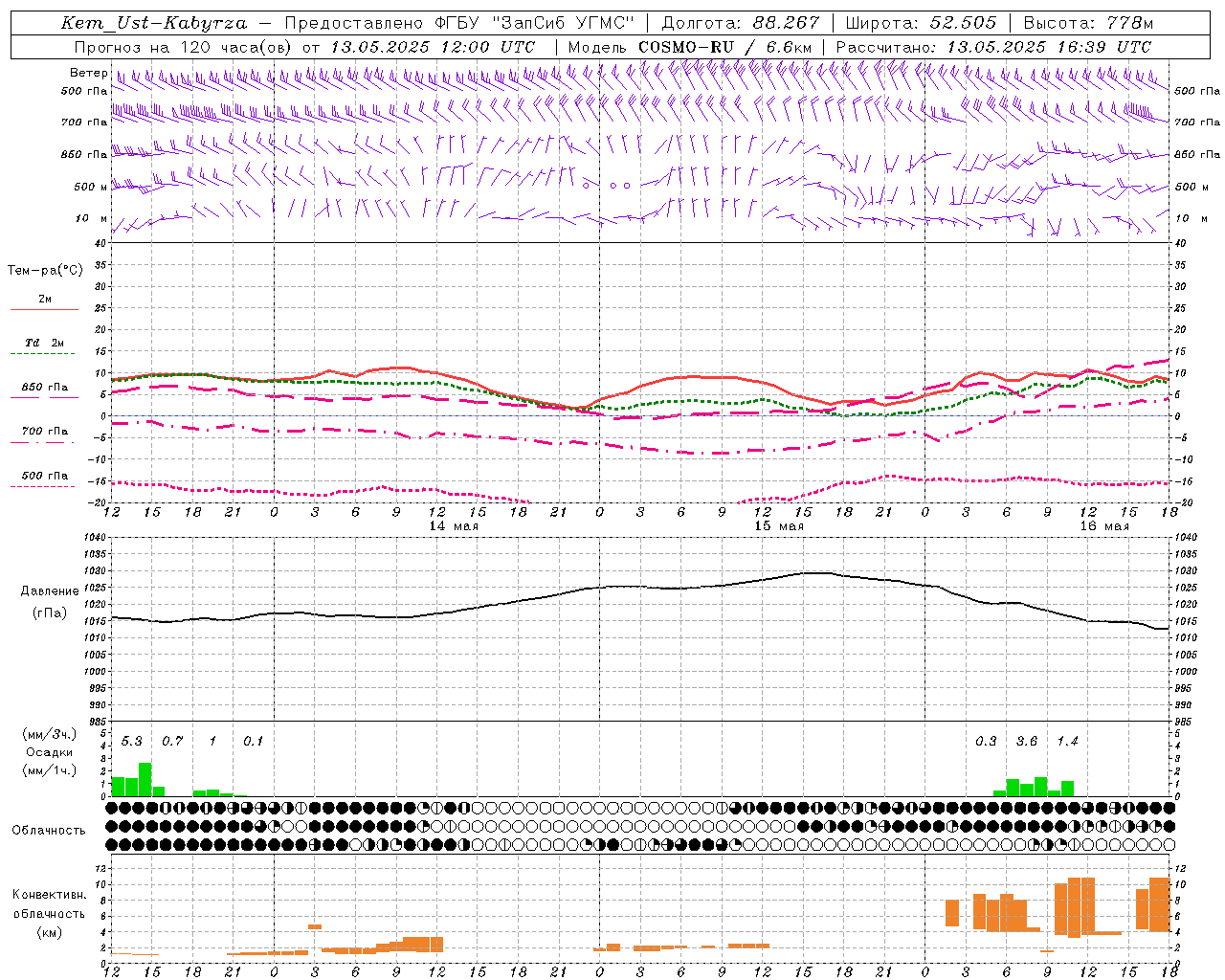The height and width of the screenshot is (980, 1225).
Task: Click the '16 мая' date label
Action: tap(1104, 526)
